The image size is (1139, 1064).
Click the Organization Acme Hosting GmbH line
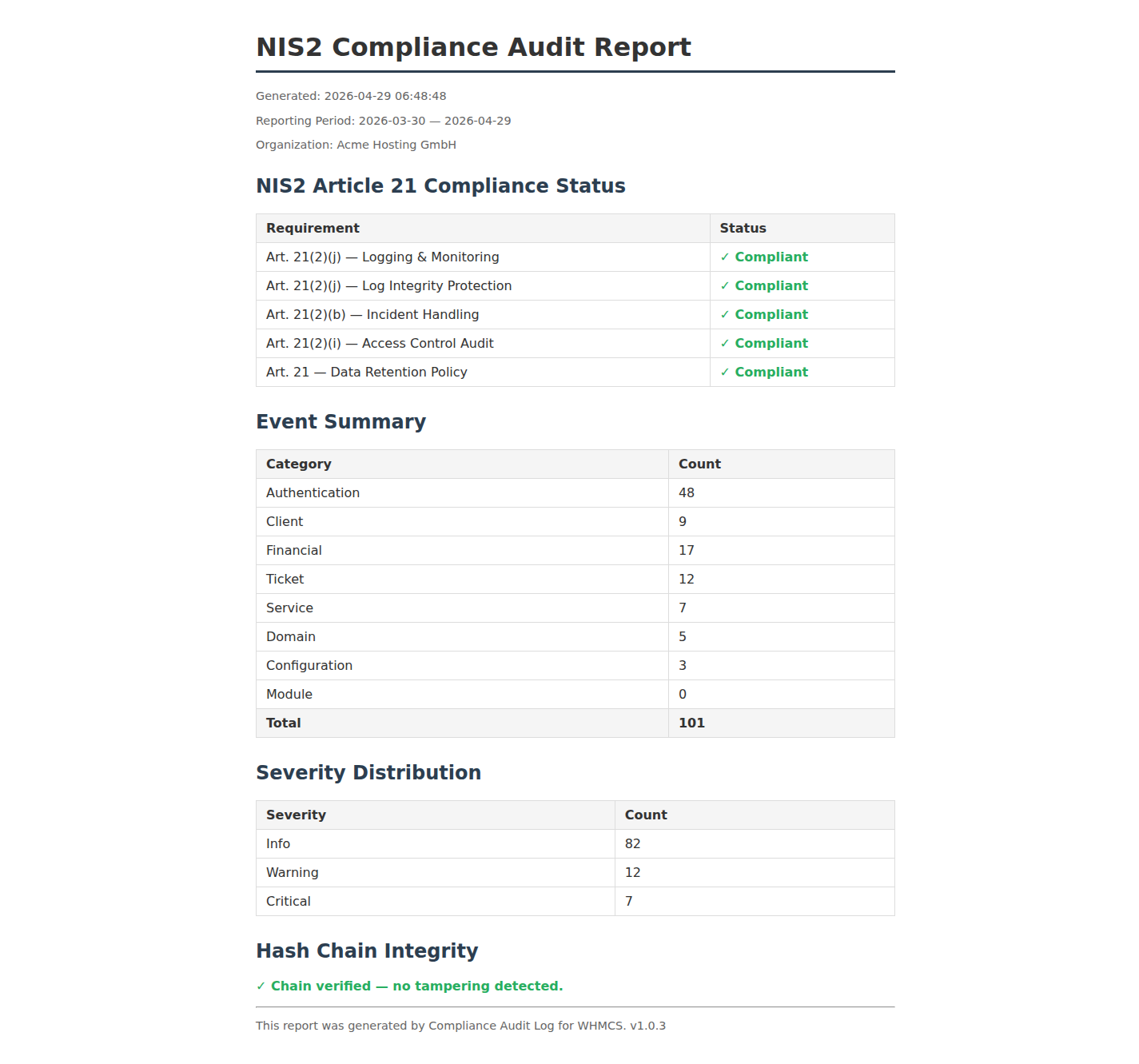click(x=356, y=145)
